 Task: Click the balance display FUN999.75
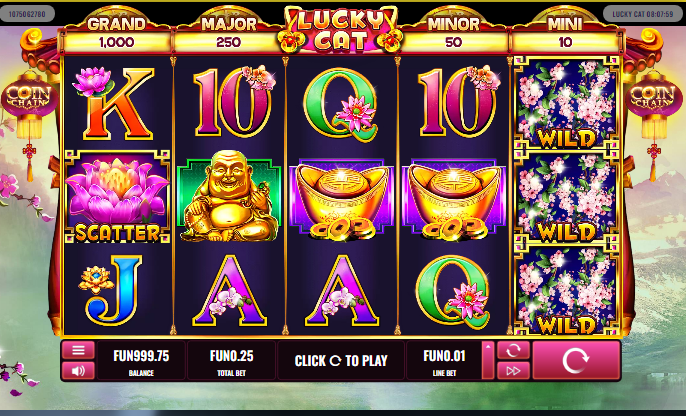[x=141, y=360]
